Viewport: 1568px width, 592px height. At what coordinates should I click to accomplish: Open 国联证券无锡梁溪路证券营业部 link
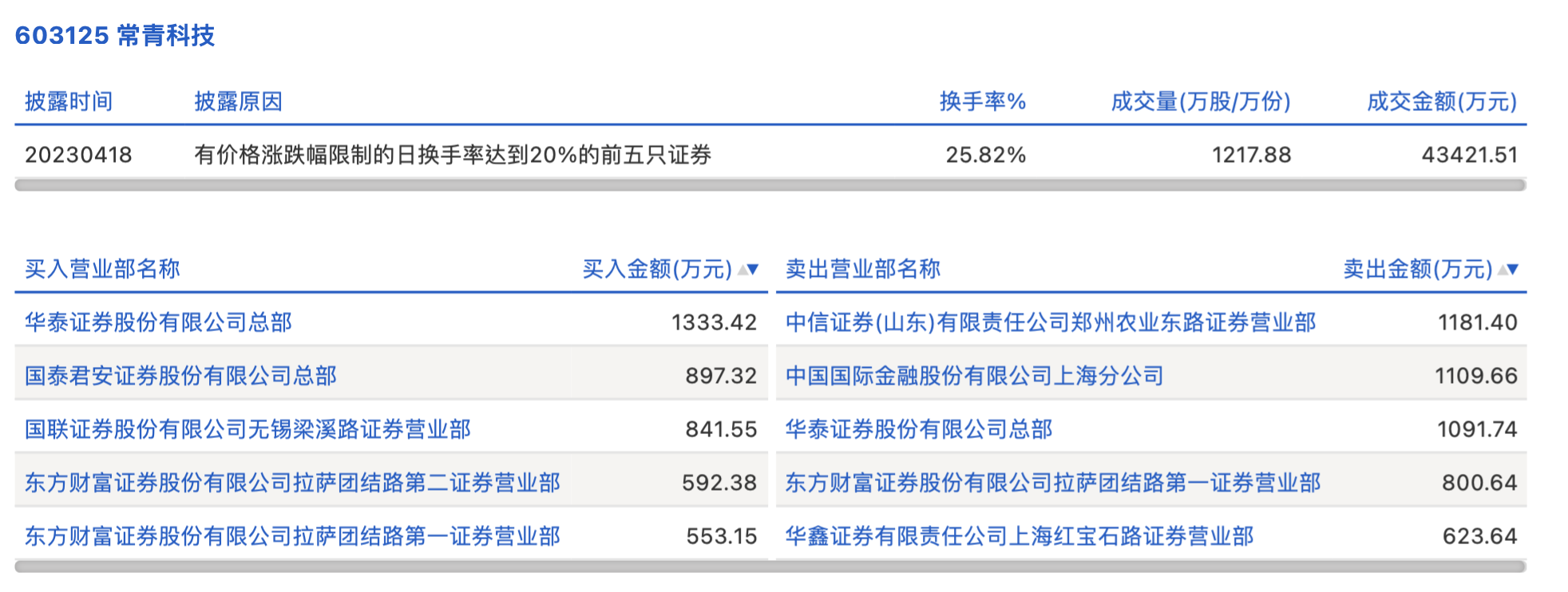point(247,429)
